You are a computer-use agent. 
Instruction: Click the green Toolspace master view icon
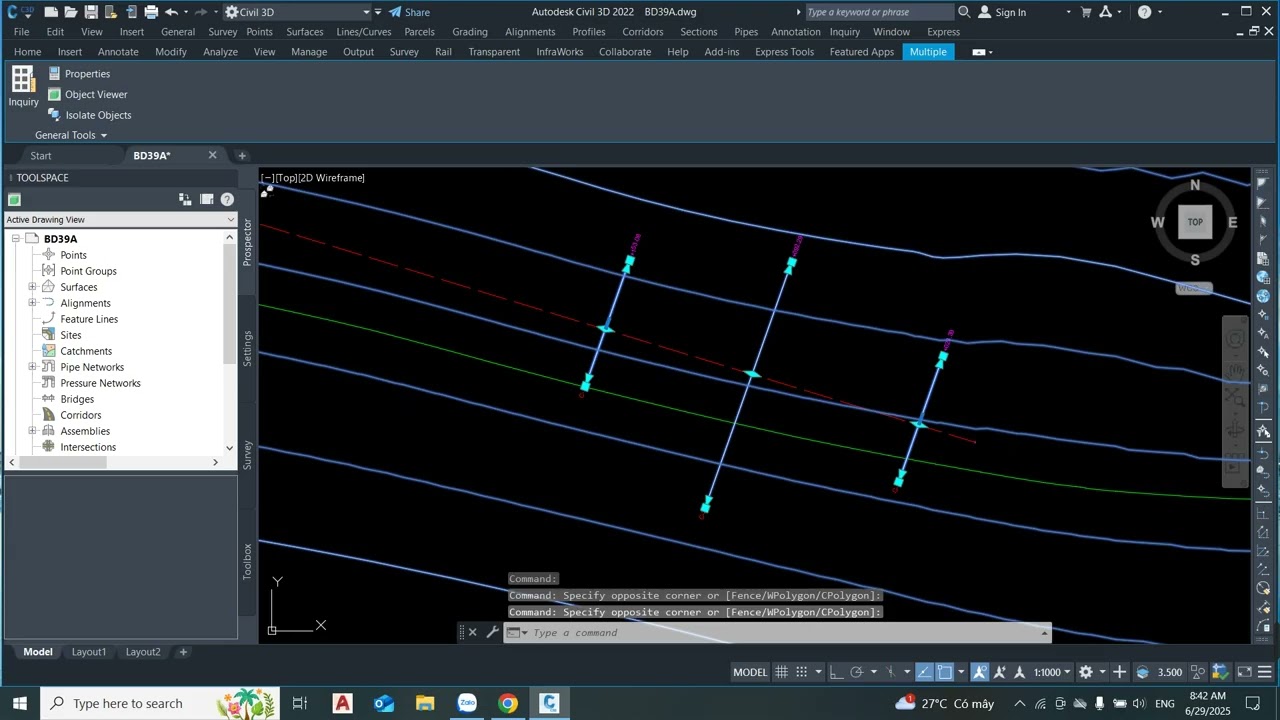coord(14,200)
